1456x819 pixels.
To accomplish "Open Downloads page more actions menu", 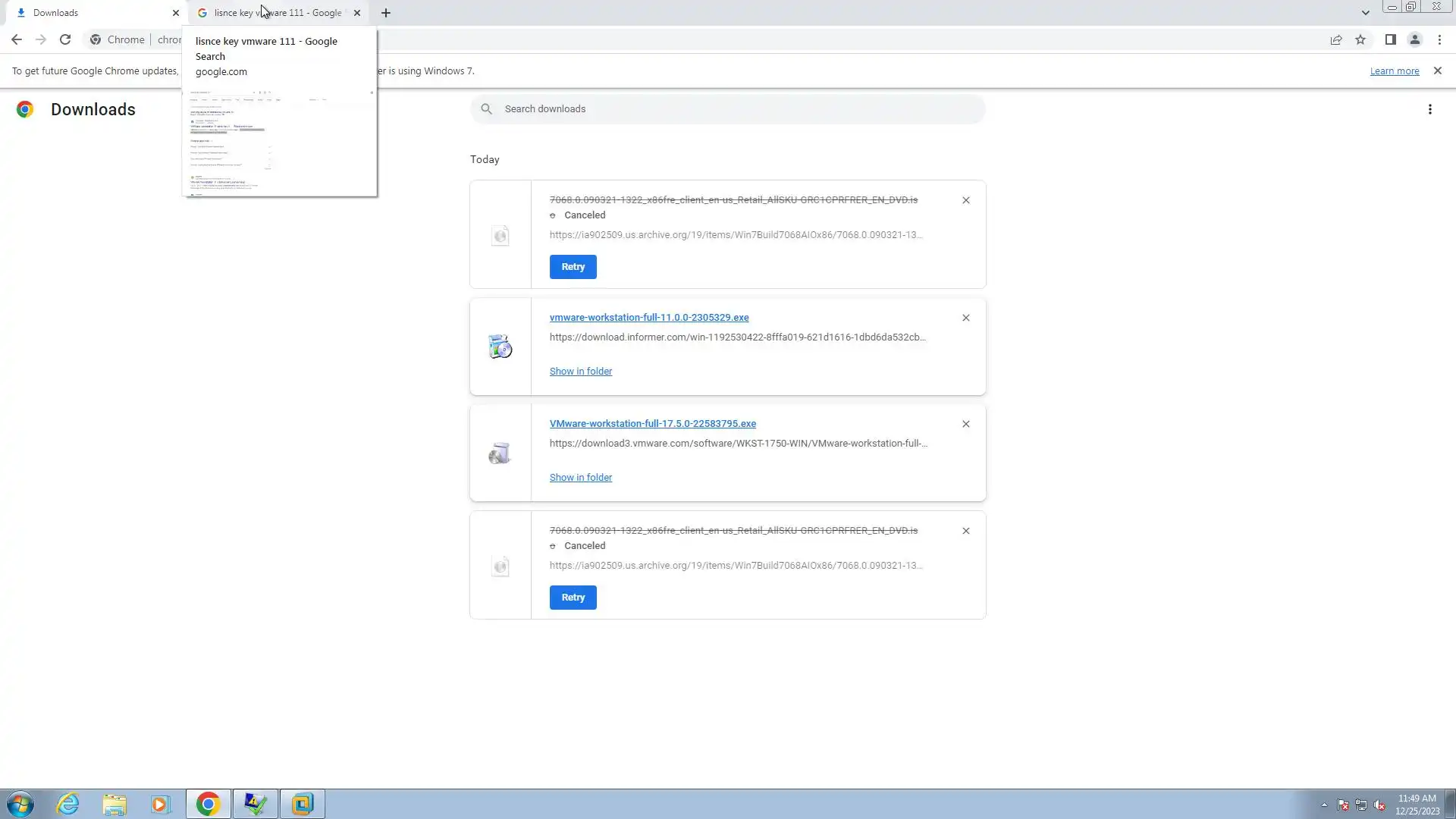I will [1429, 109].
